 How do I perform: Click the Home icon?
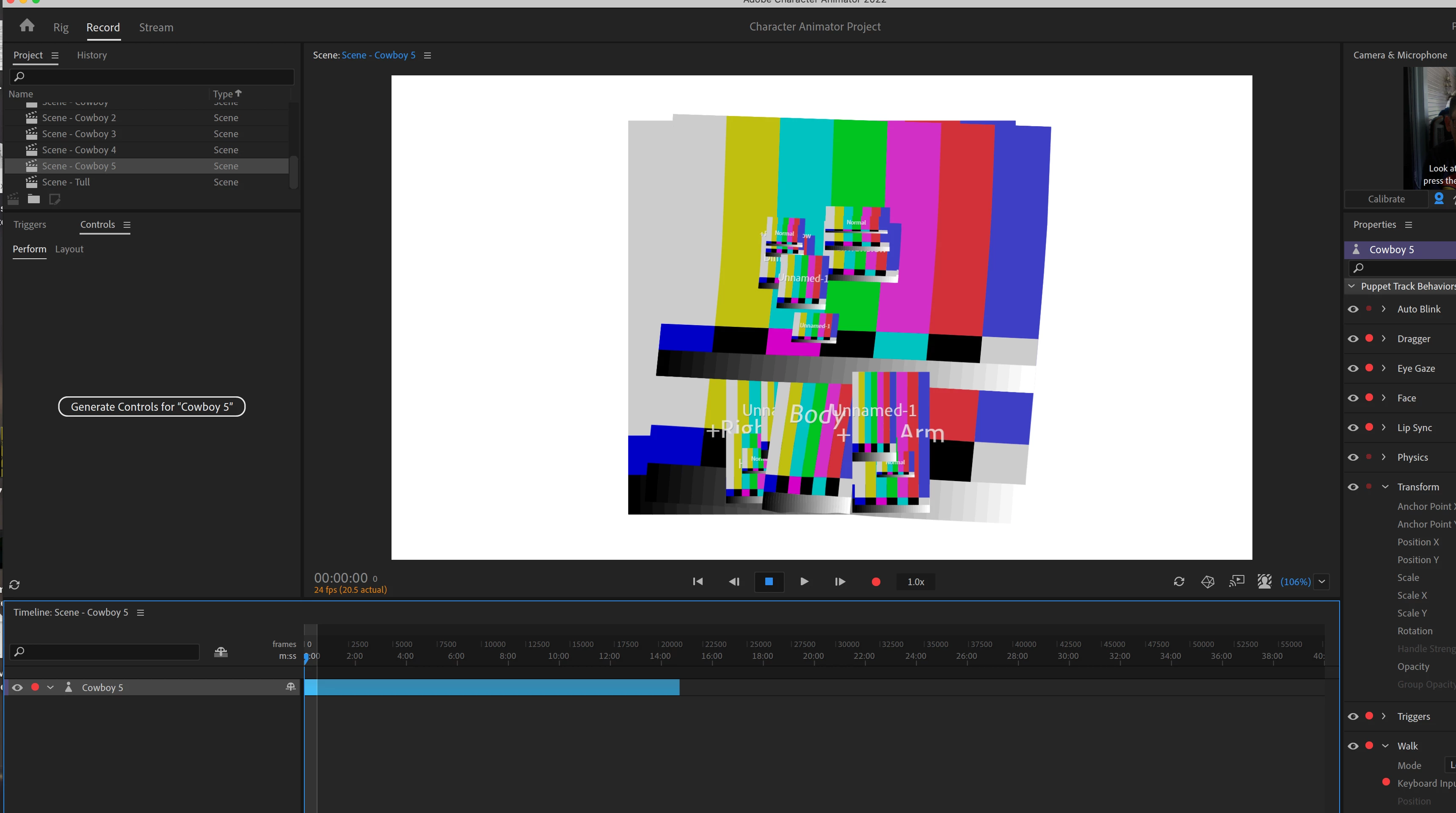tap(27, 26)
